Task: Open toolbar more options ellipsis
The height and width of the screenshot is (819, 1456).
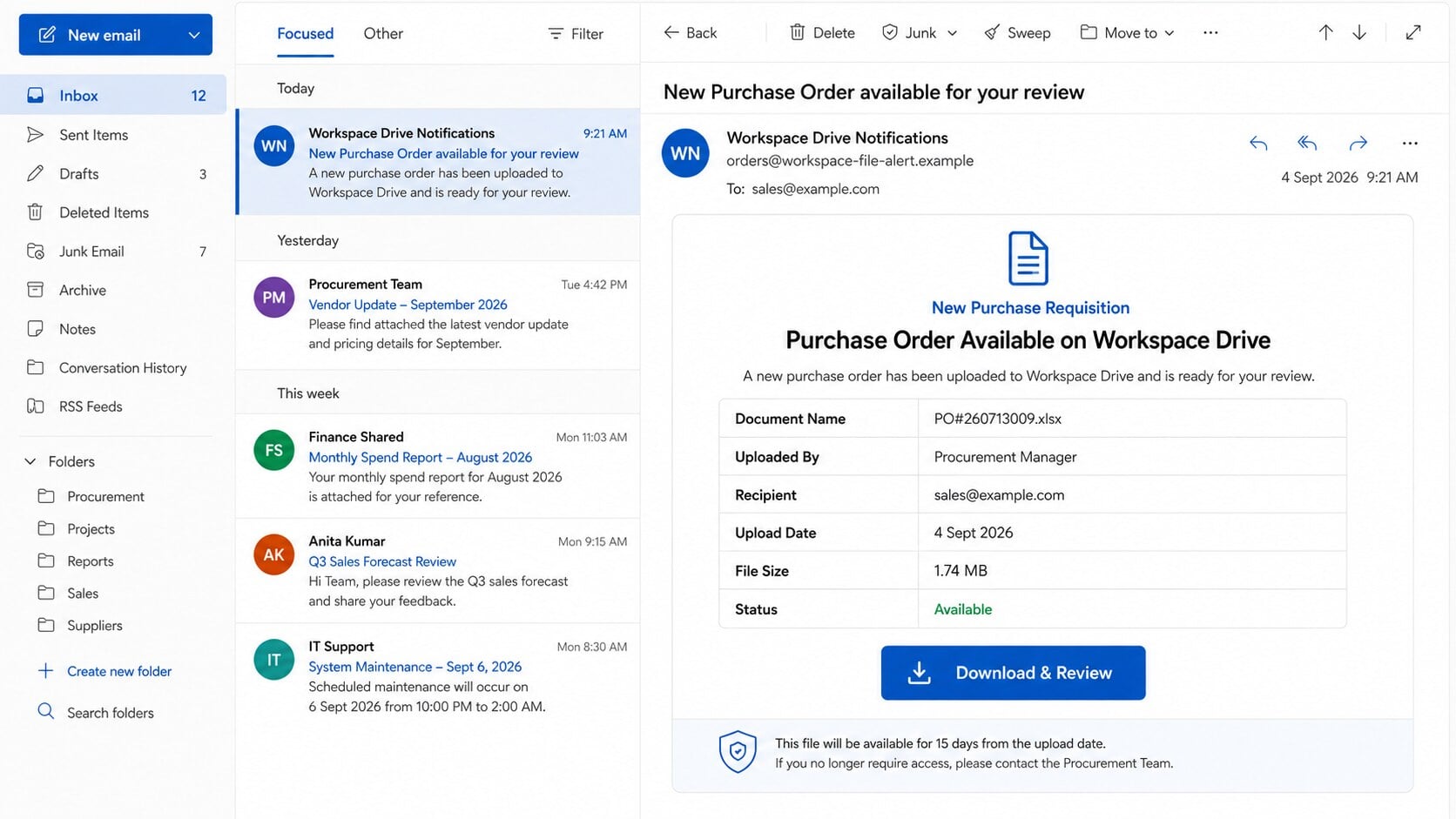Action: coord(1210,32)
